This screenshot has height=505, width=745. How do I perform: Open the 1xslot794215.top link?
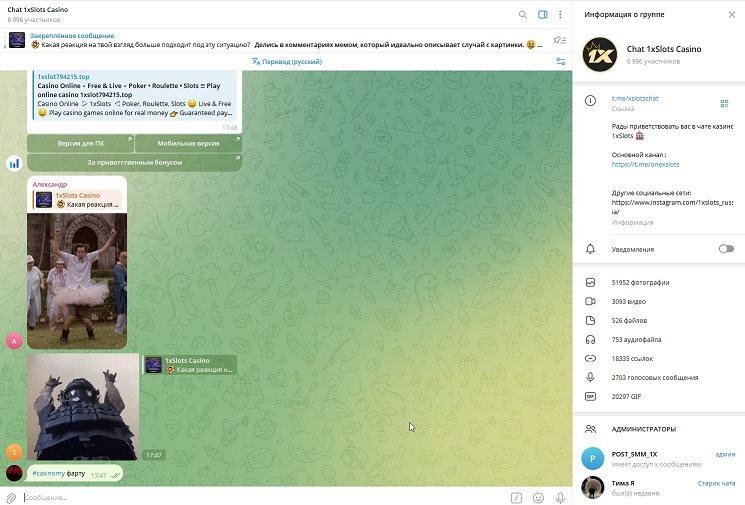pyautogui.click(x=63, y=76)
